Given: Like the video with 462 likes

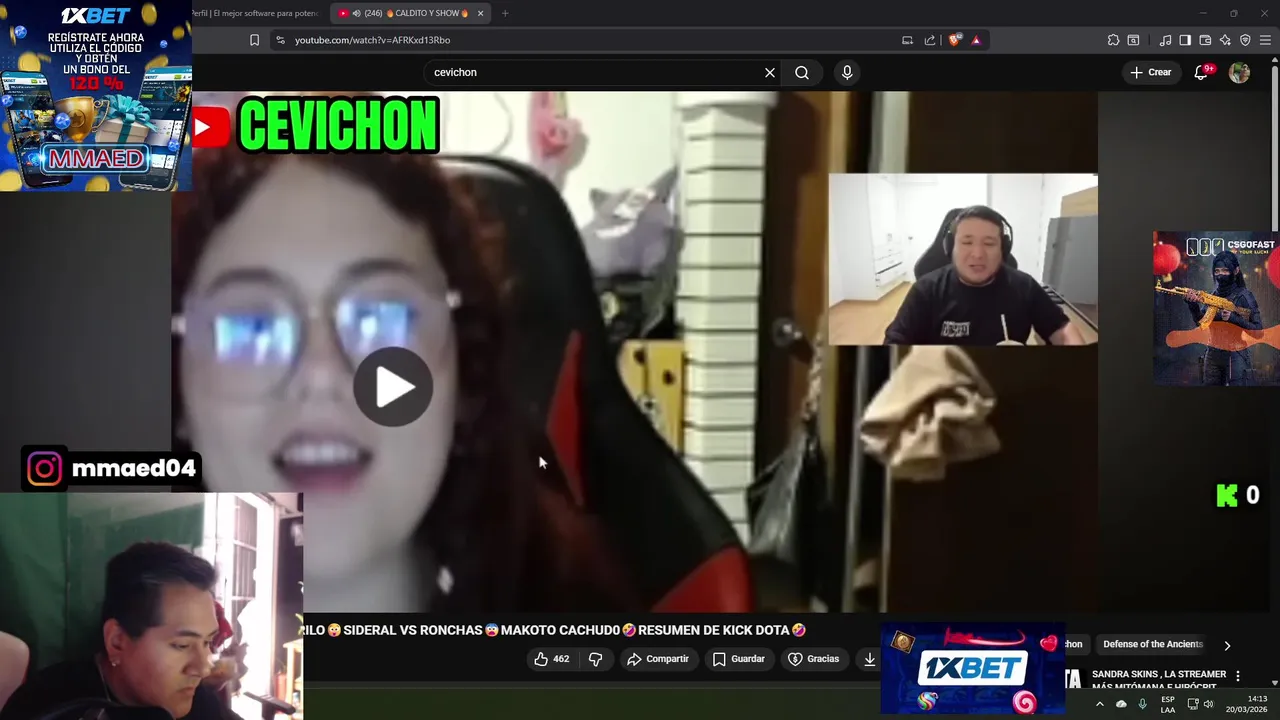Looking at the screenshot, I should click(551, 659).
